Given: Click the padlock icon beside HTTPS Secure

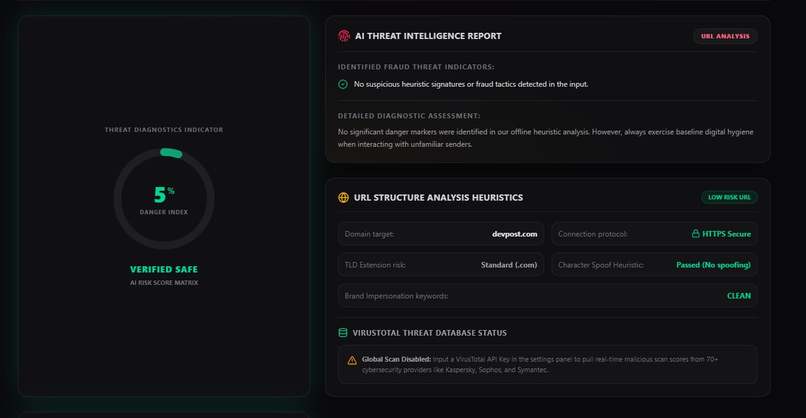Looking at the screenshot, I should 695,233.
